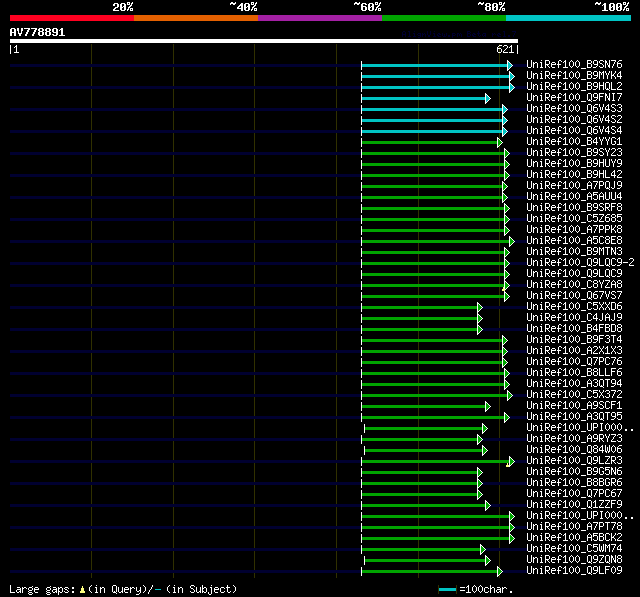Select the query name AV778891

(x=38, y=32)
